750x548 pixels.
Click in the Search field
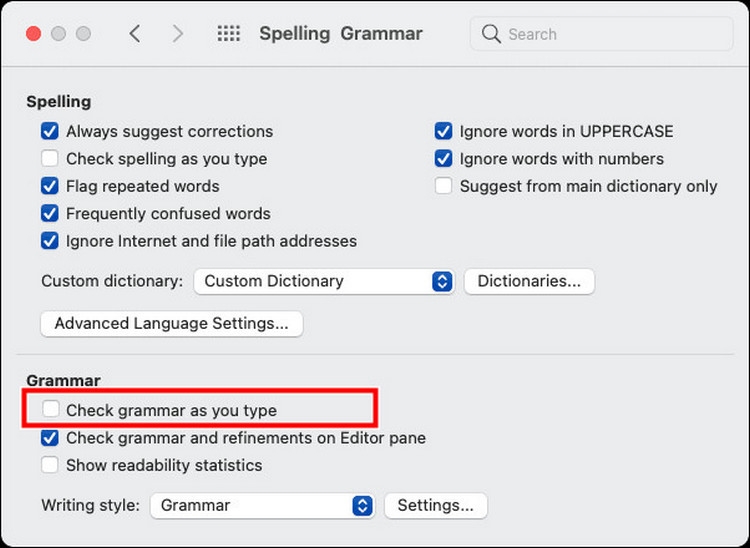602,34
